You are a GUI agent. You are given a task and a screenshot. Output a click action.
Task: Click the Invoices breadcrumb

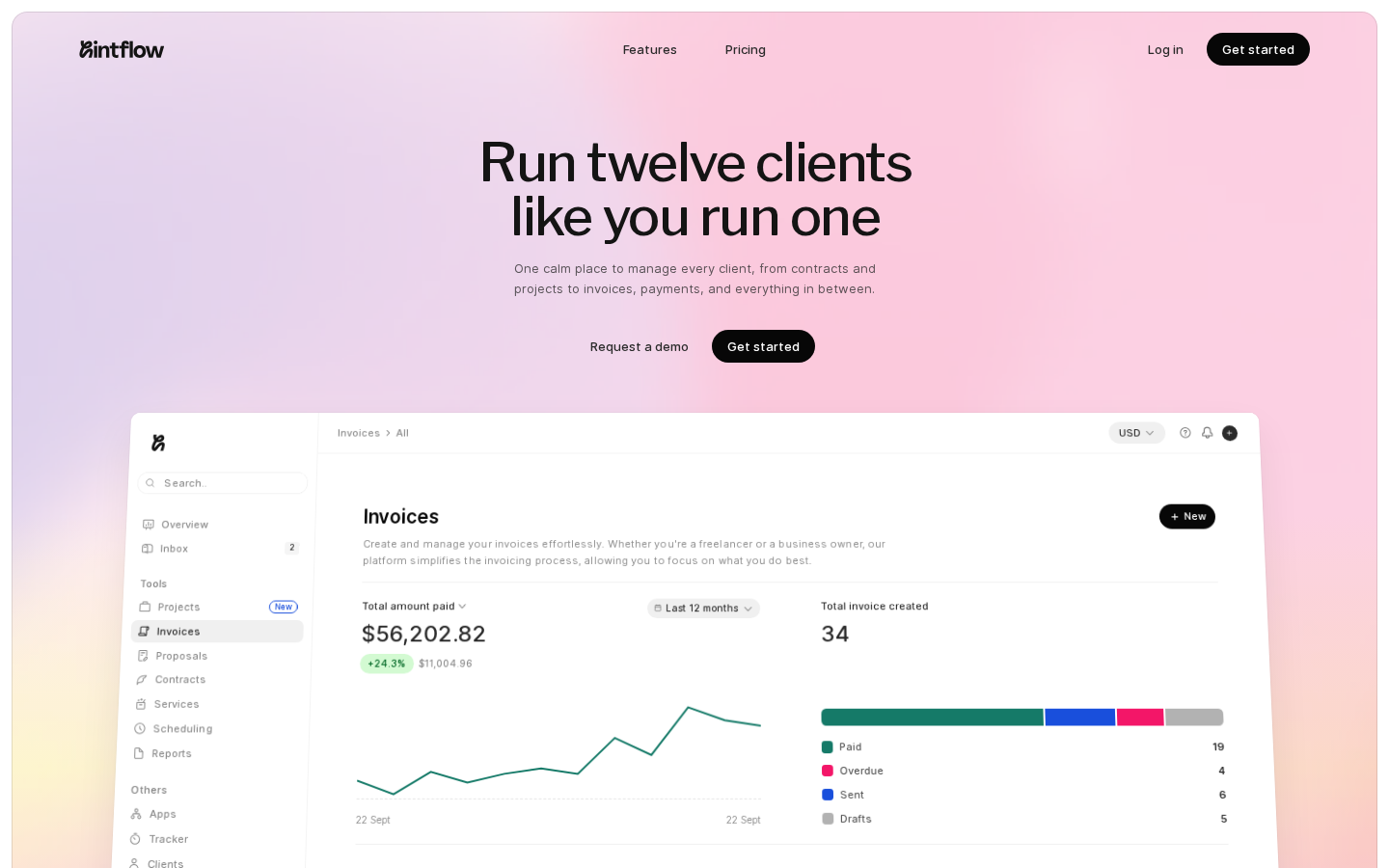point(359,433)
